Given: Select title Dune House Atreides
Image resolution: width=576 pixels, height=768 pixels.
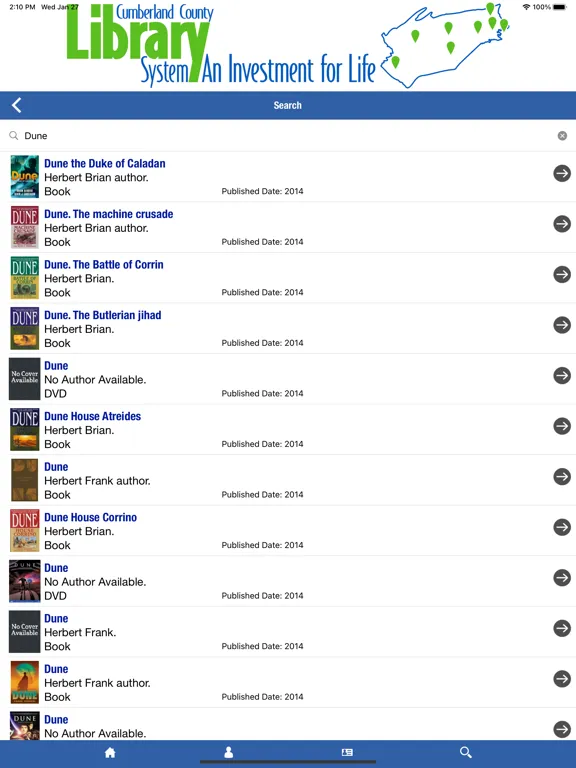Looking at the screenshot, I should 93,416.
